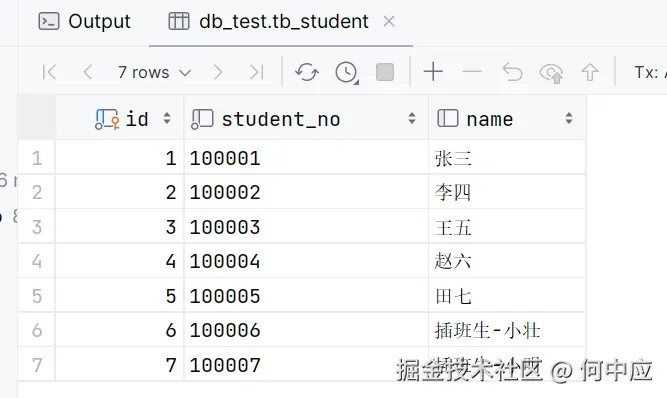Select row number 5 in the gutter
The height and width of the screenshot is (398, 667).
pyautogui.click(x=37, y=296)
